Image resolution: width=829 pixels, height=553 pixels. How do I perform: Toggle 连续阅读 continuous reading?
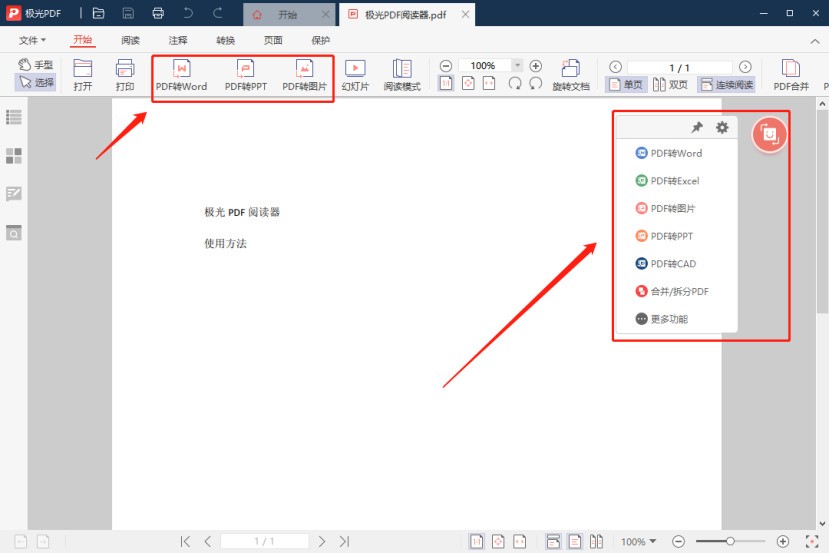(x=726, y=85)
